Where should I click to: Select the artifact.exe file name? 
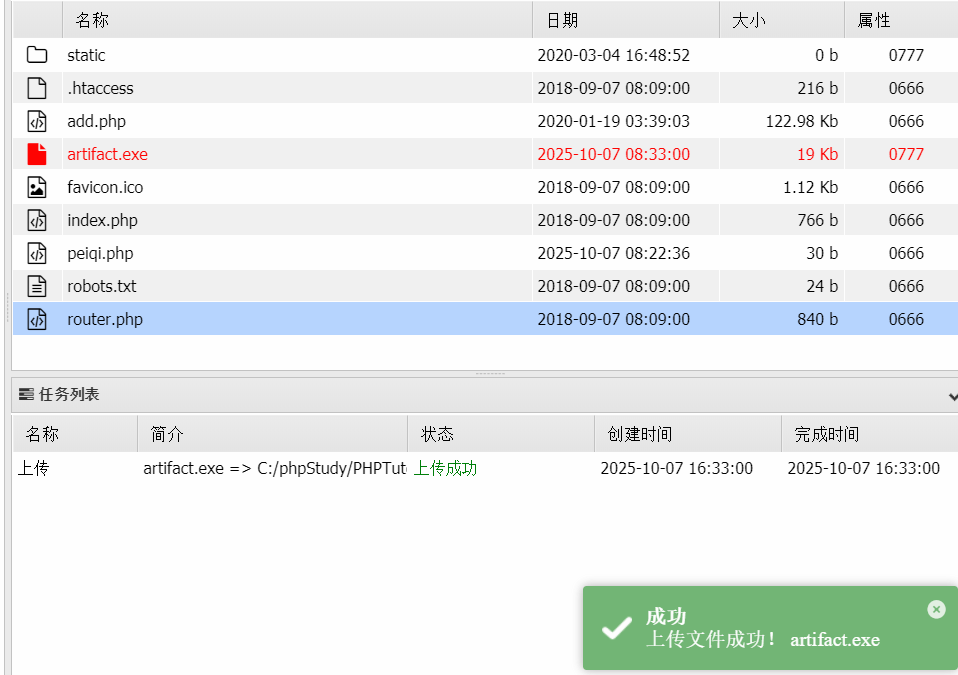coord(107,154)
